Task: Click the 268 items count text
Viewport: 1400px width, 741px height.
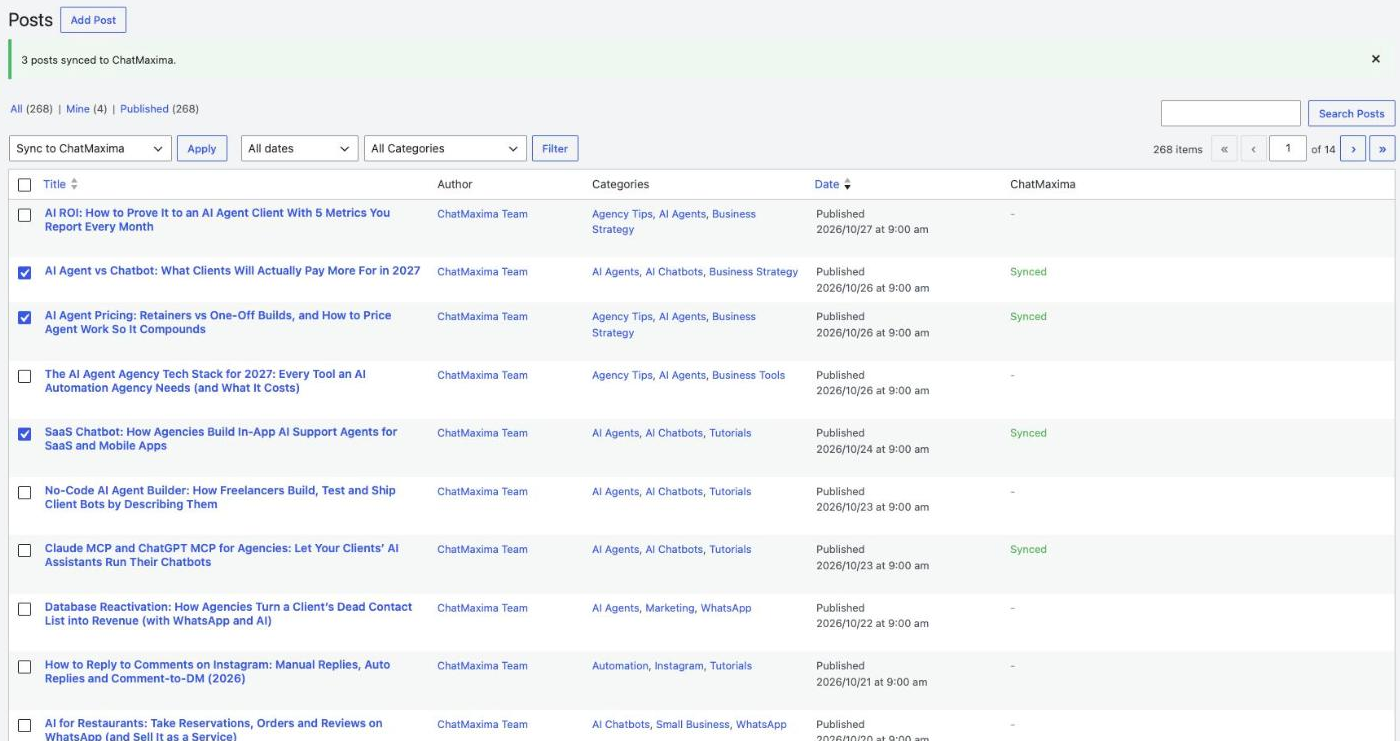Action: [x=1177, y=149]
